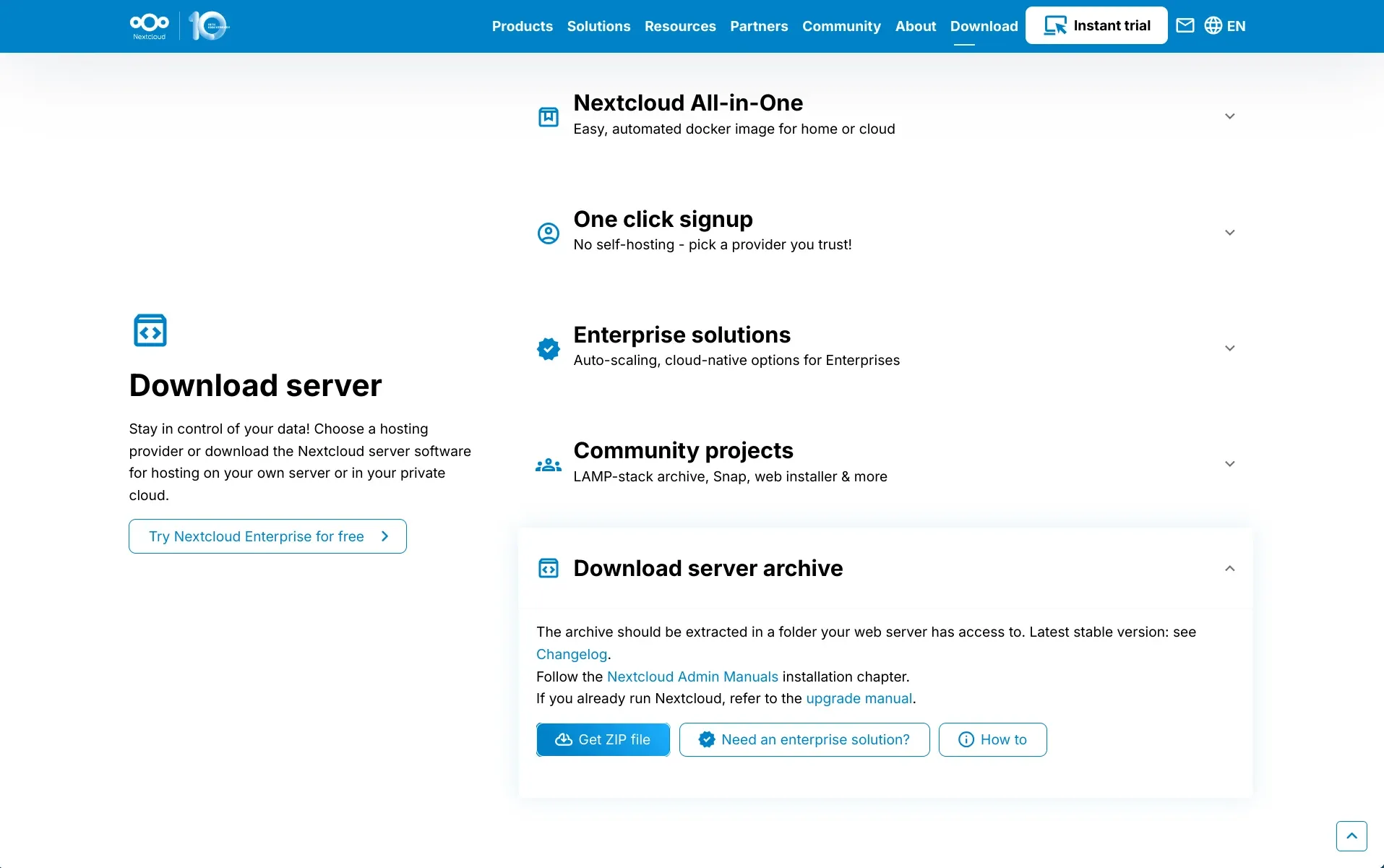Click the Nextcloud All-in-One heading

tap(688, 103)
